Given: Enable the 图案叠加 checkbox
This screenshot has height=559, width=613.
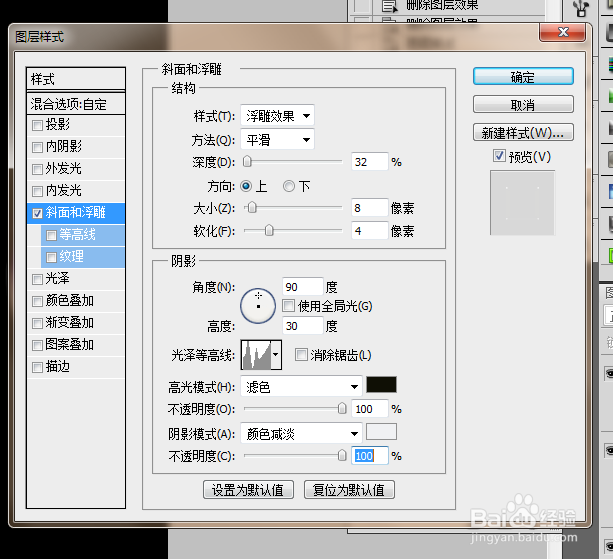Looking at the screenshot, I should click(37, 345).
